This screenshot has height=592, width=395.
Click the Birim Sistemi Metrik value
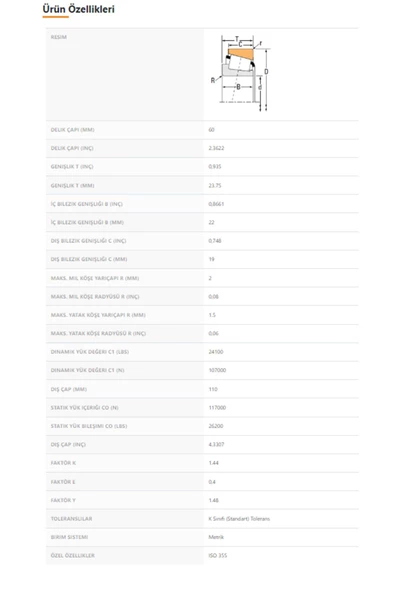point(216,537)
